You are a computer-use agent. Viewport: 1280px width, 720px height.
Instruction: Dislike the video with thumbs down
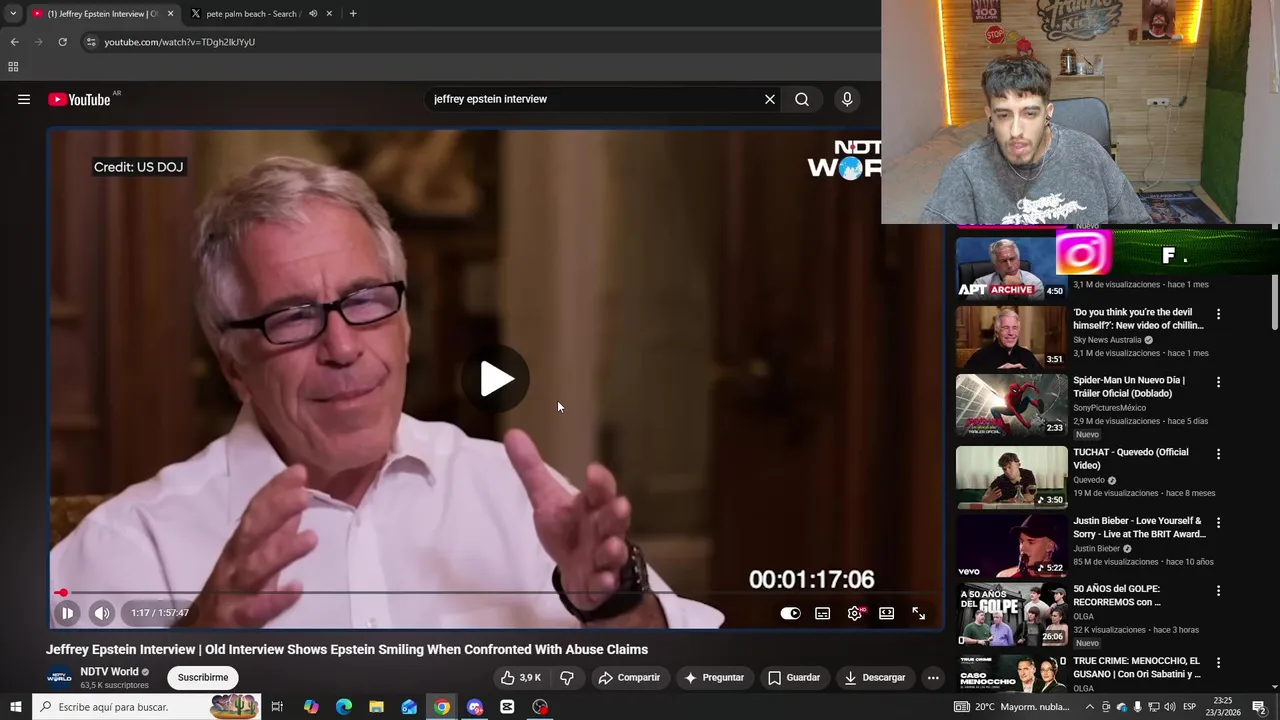click(x=567, y=677)
